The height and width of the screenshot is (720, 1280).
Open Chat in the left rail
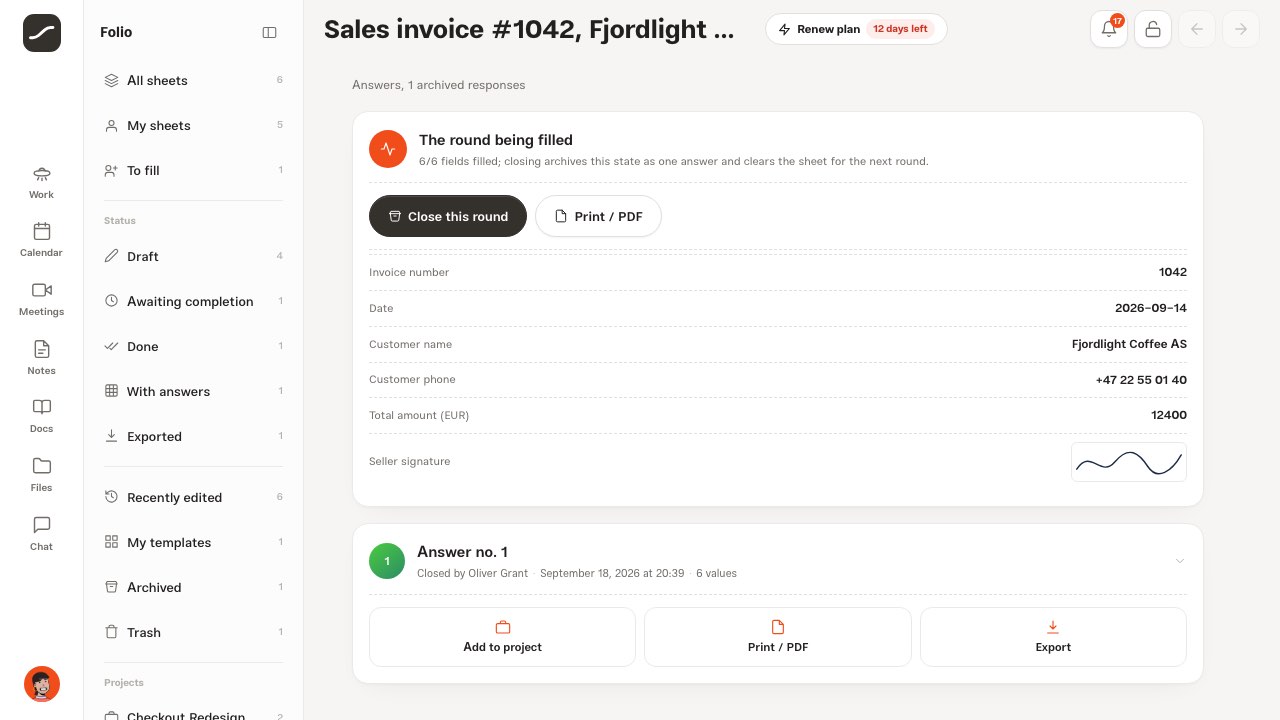click(x=41, y=534)
